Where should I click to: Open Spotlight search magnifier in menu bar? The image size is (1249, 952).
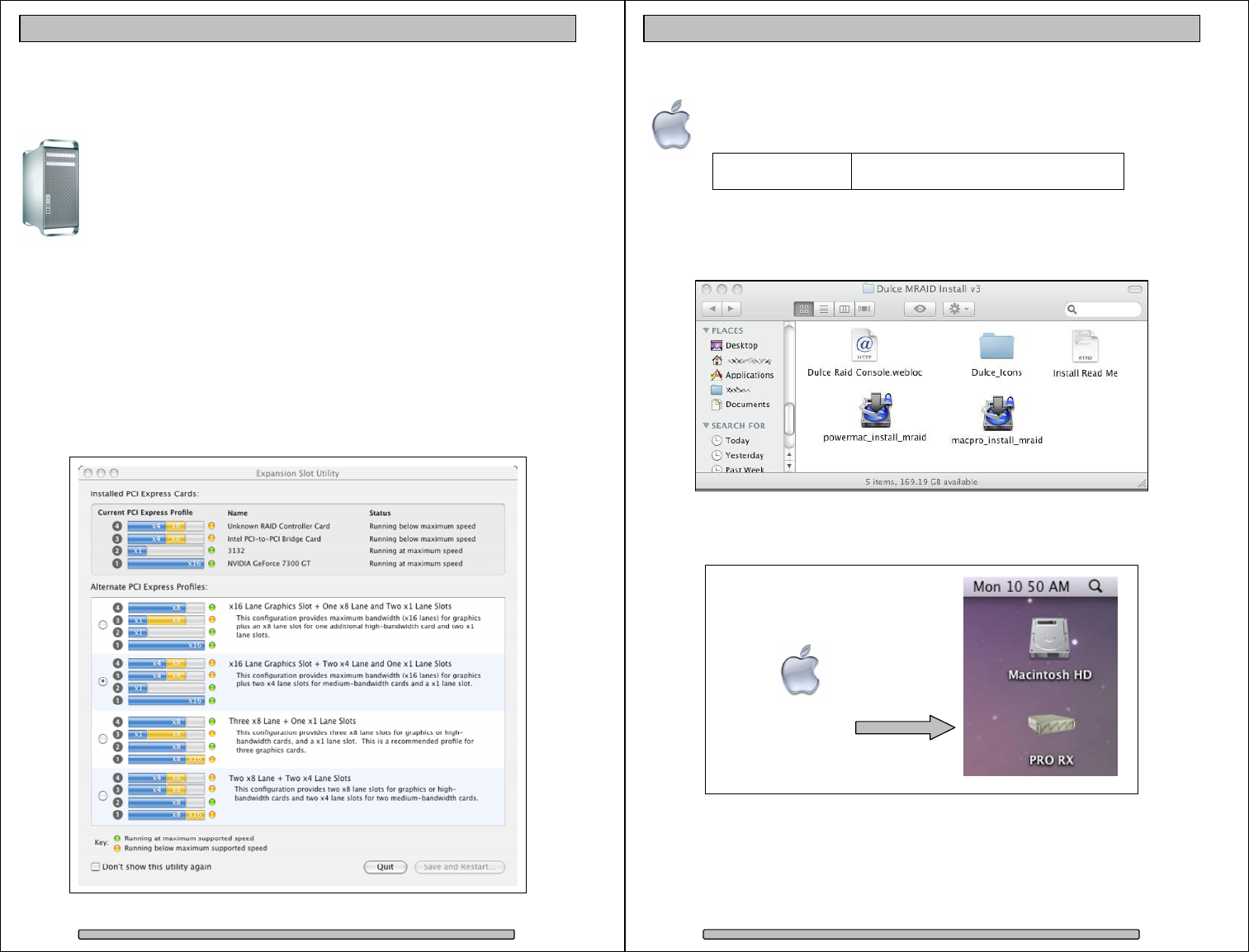click(1095, 586)
